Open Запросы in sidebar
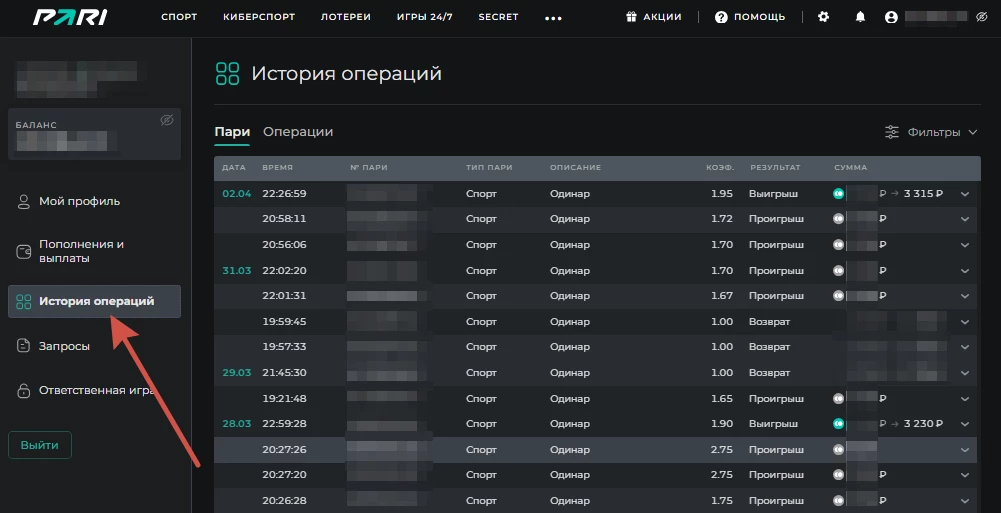1001x513 pixels. [64, 346]
